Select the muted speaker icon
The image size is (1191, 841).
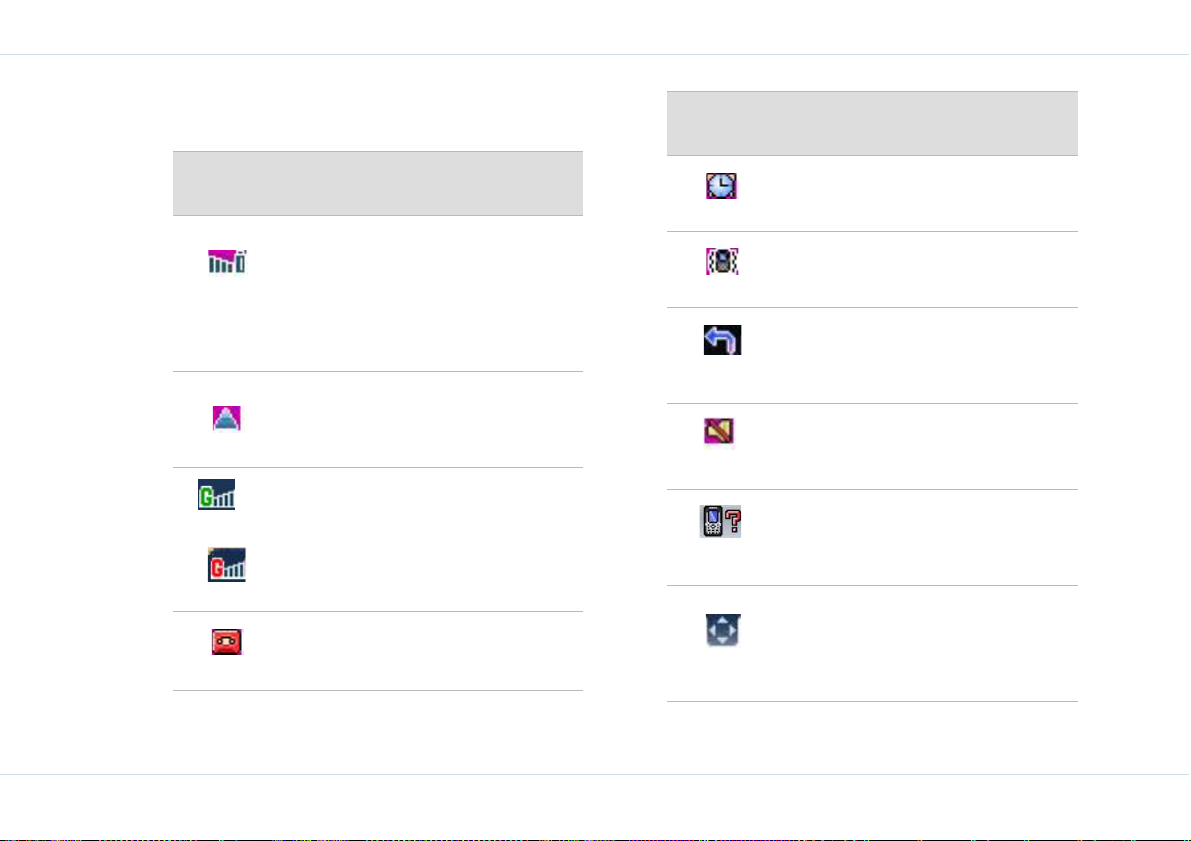pos(719,432)
